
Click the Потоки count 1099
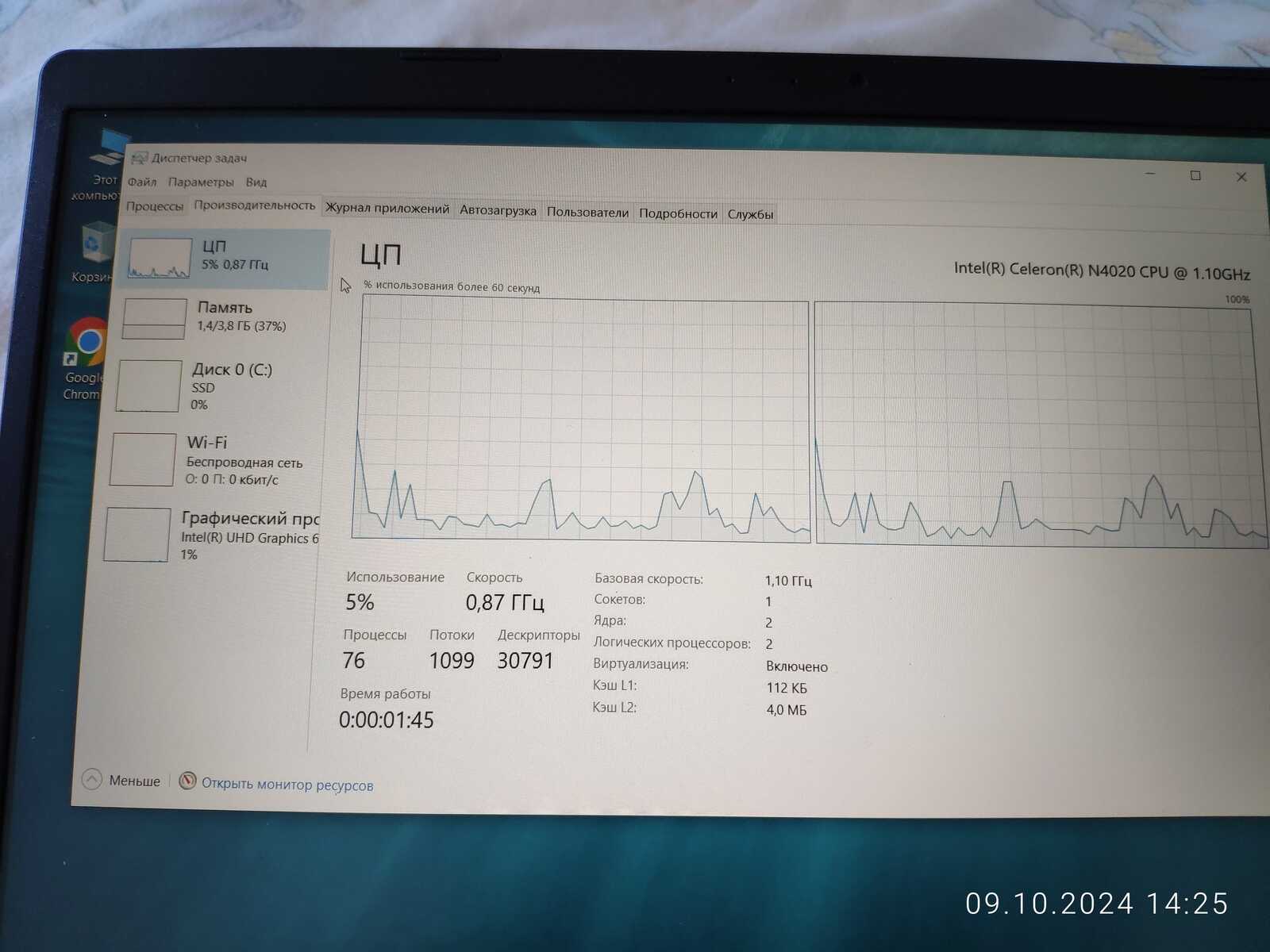tap(452, 660)
